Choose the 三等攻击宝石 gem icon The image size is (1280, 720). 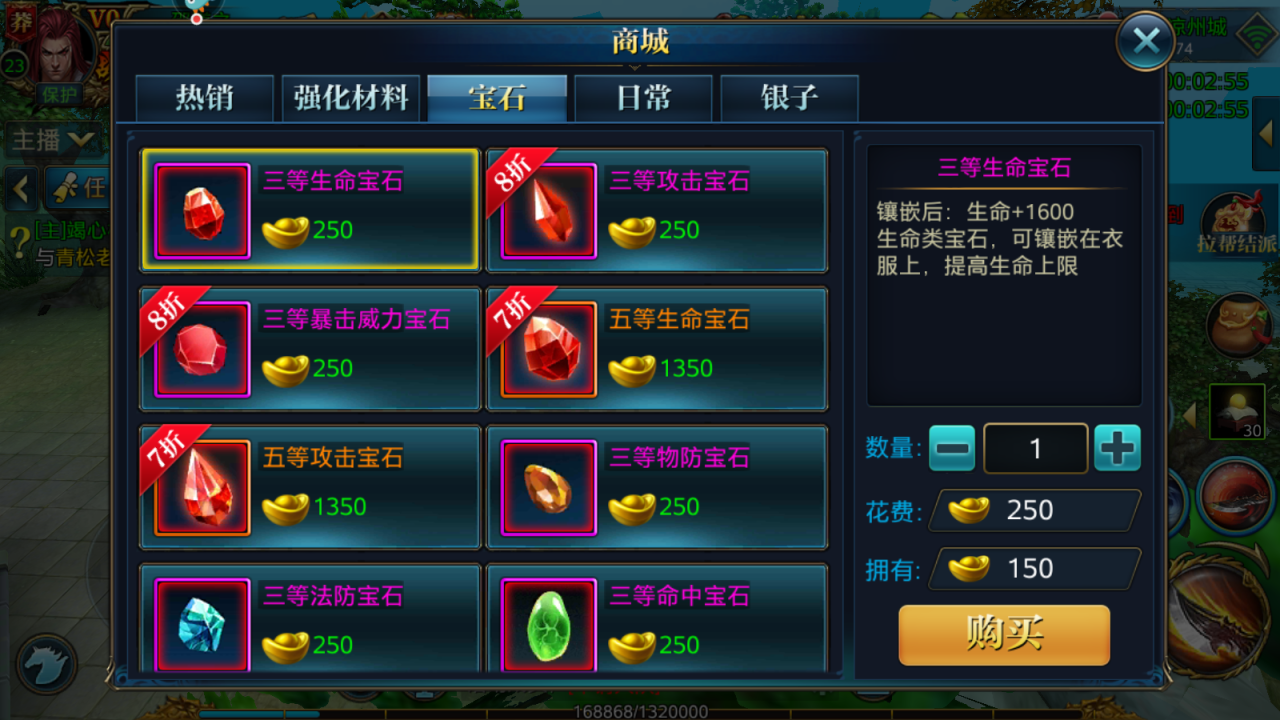click(549, 212)
